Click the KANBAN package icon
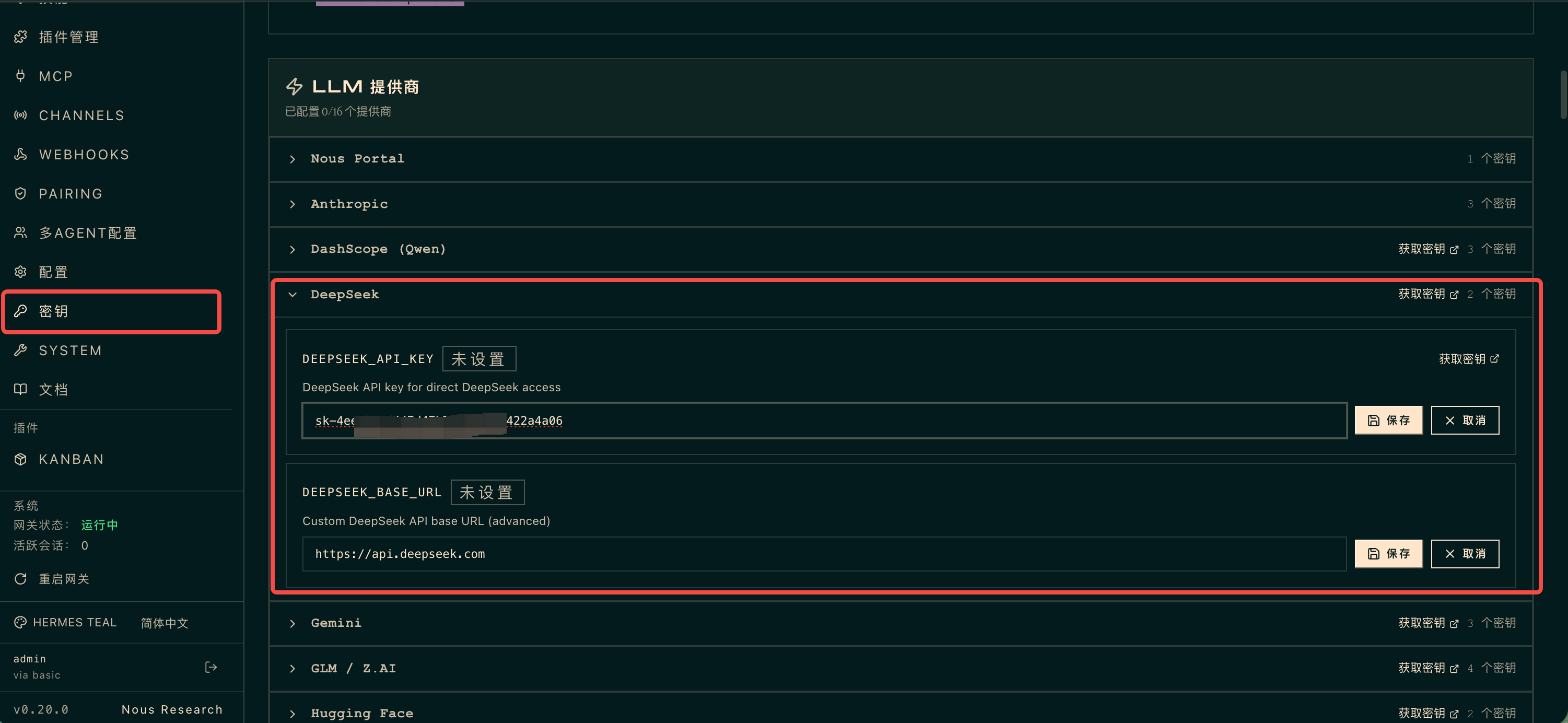 tap(21, 460)
